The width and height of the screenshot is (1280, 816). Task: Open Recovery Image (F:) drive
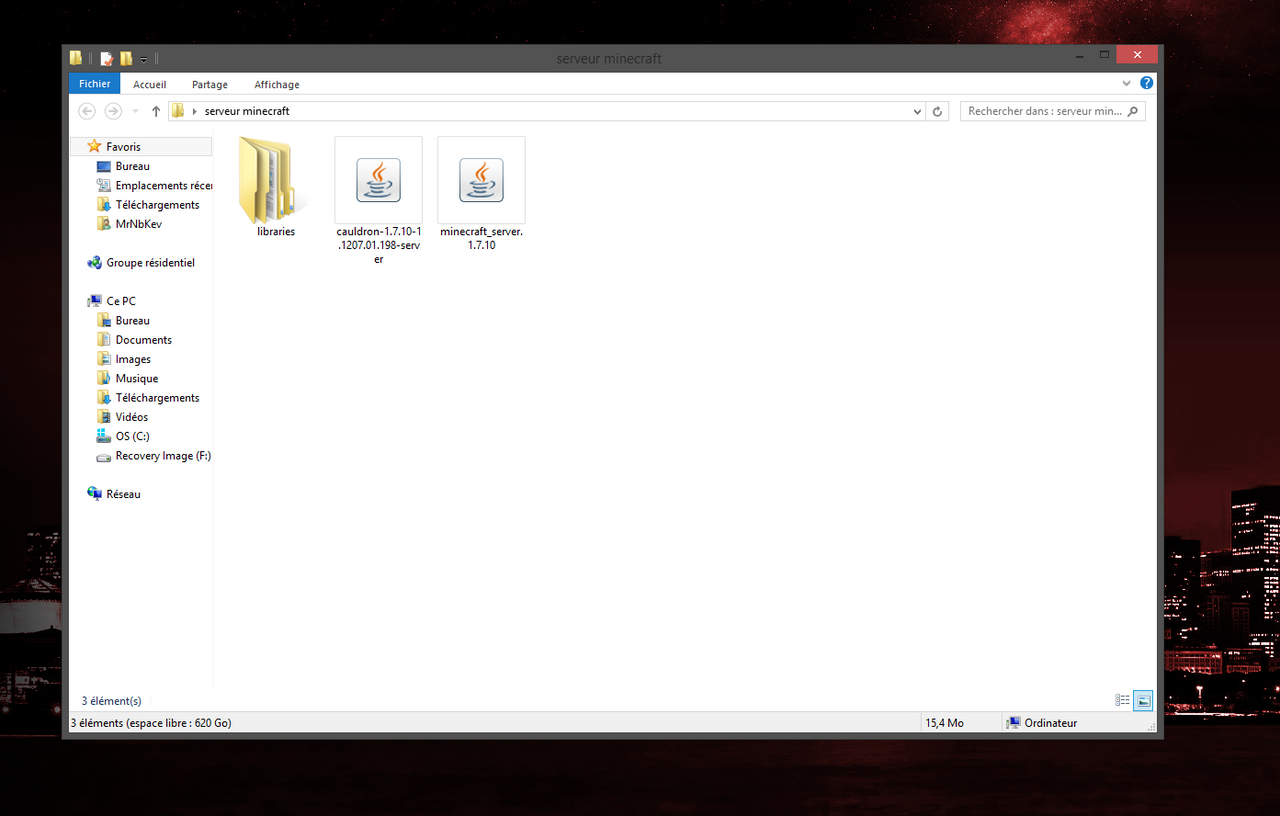tap(163, 456)
